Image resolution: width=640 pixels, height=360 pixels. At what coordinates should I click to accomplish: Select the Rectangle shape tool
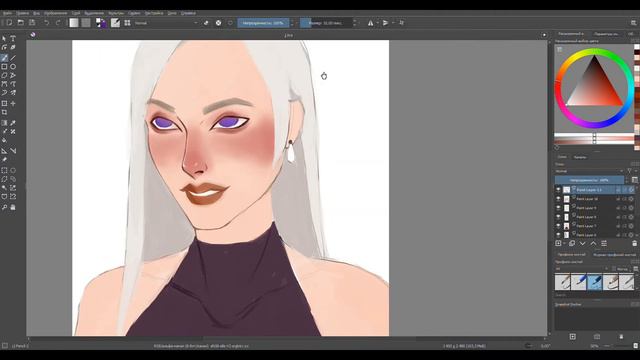coord(4,67)
